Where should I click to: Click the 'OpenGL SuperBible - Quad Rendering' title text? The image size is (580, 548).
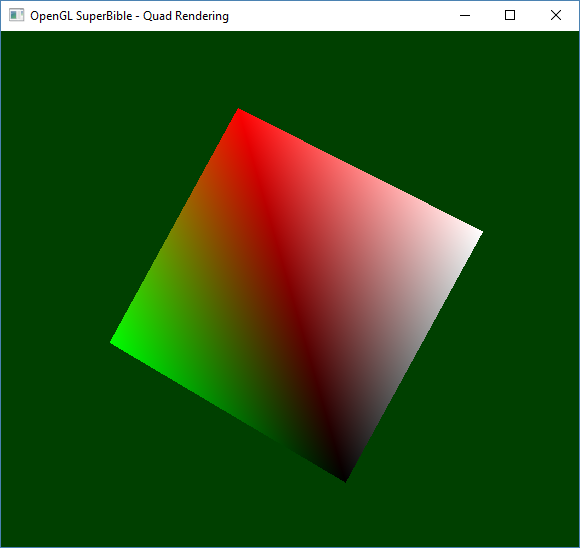pyautogui.click(x=129, y=16)
